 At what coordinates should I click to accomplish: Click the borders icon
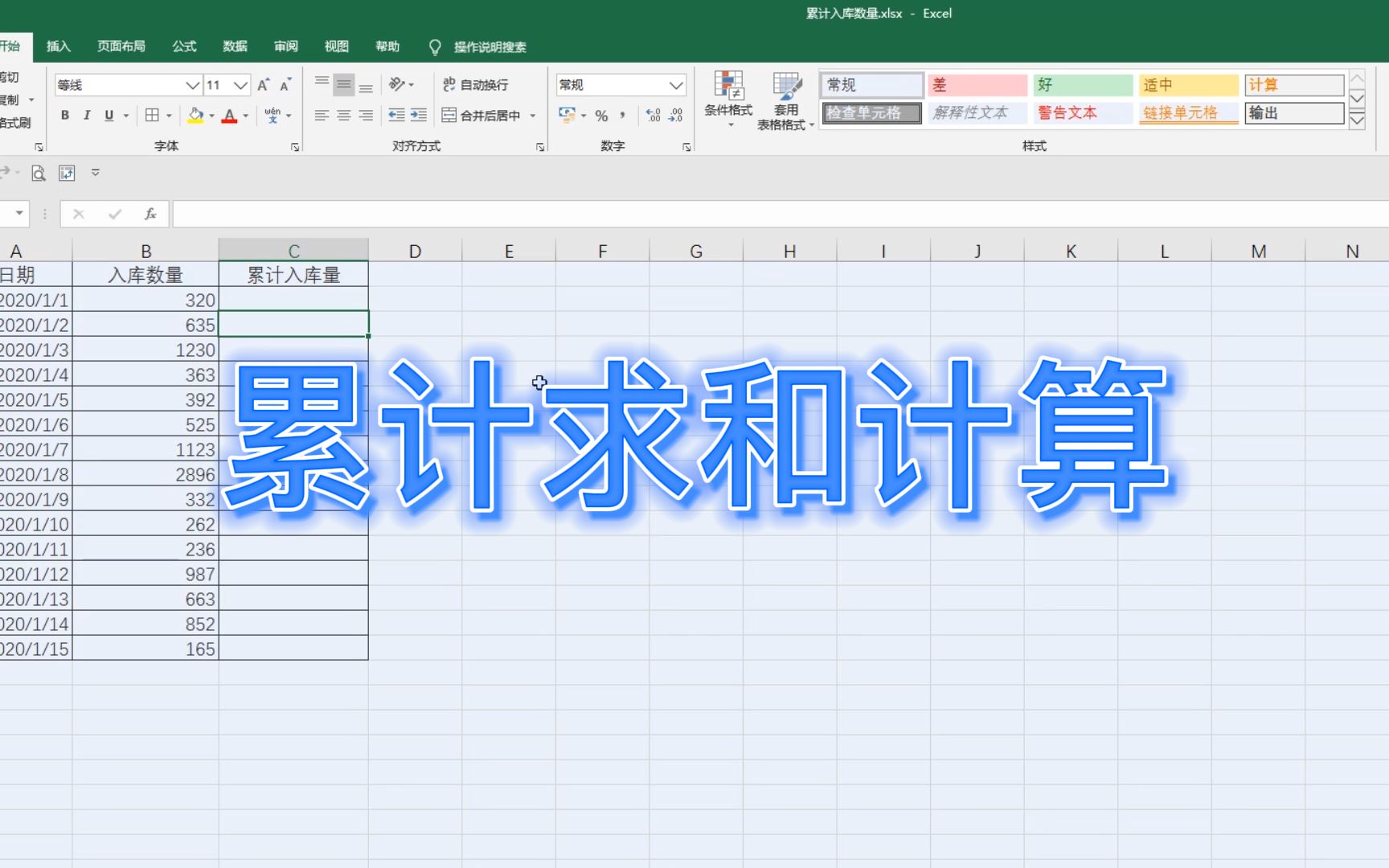click(152, 116)
